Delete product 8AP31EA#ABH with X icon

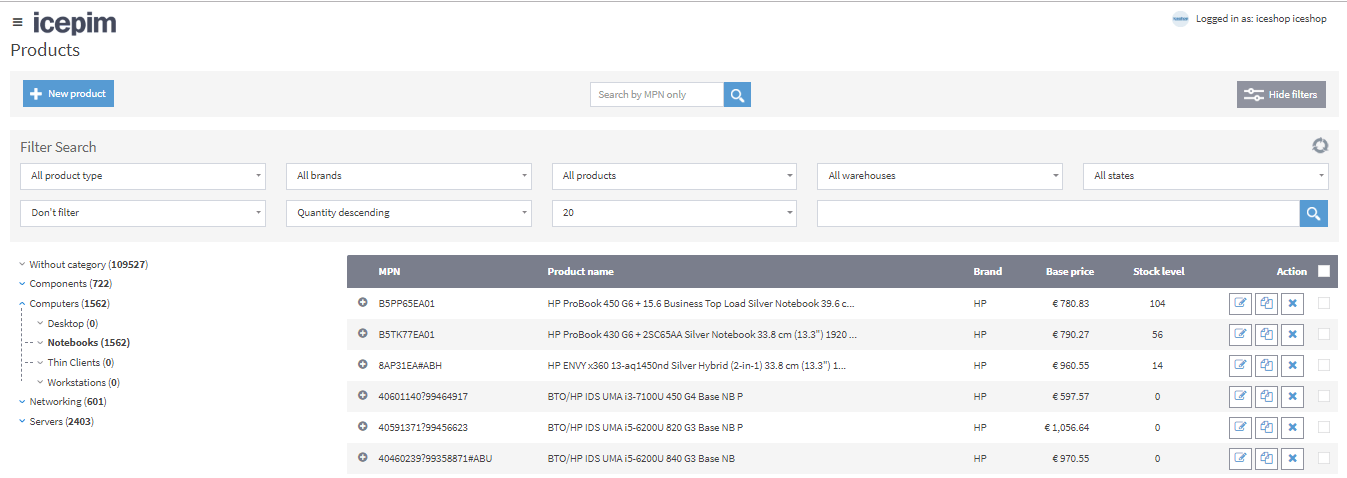click(1292, 366)
